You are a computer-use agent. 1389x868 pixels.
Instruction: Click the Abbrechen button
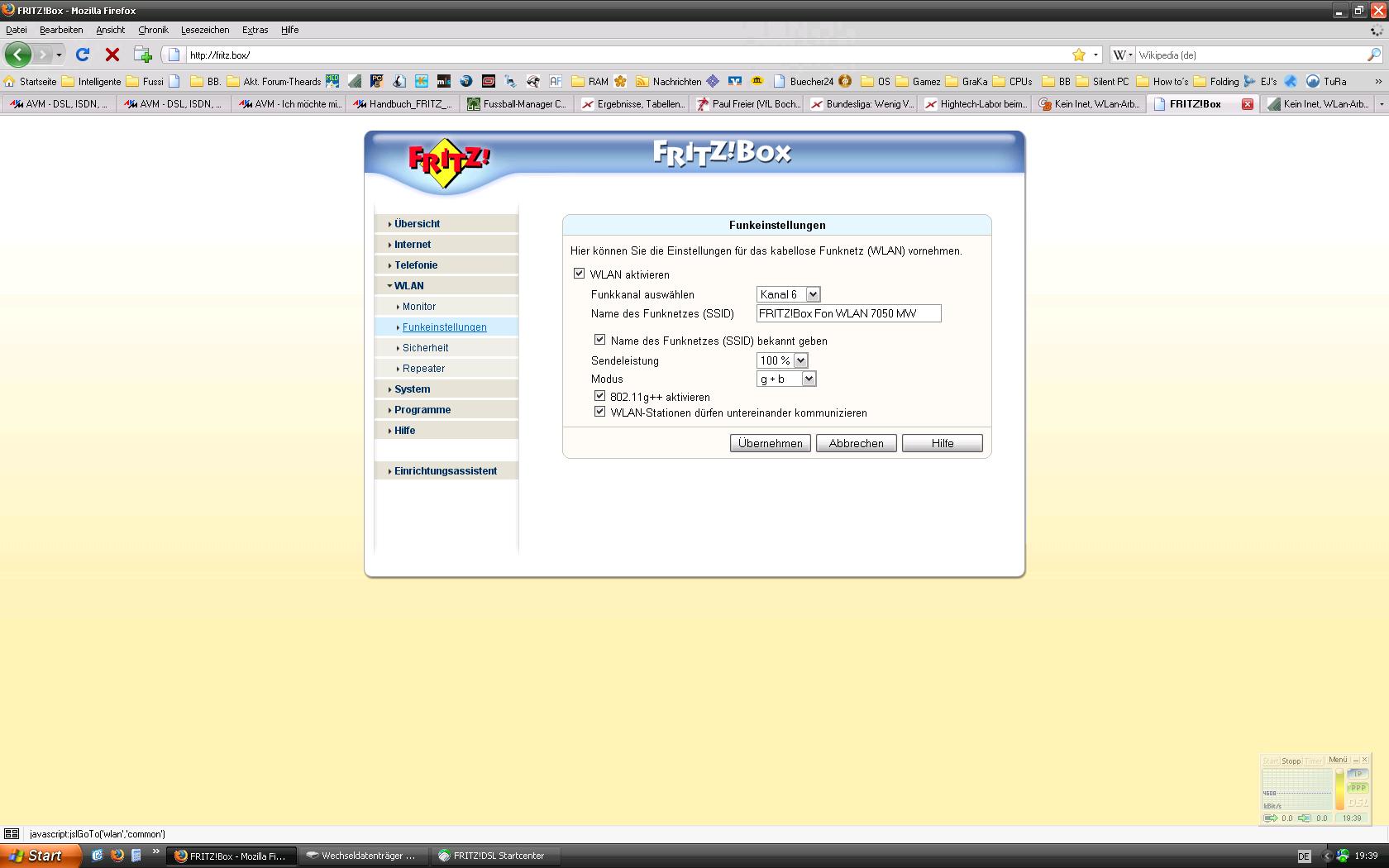(856, 443)
